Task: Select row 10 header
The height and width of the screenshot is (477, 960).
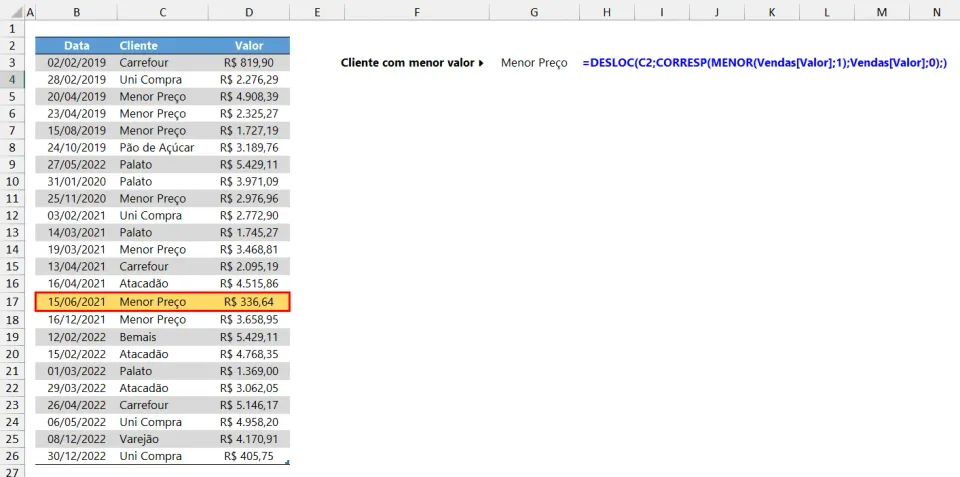Action: (x=12, y=182)
